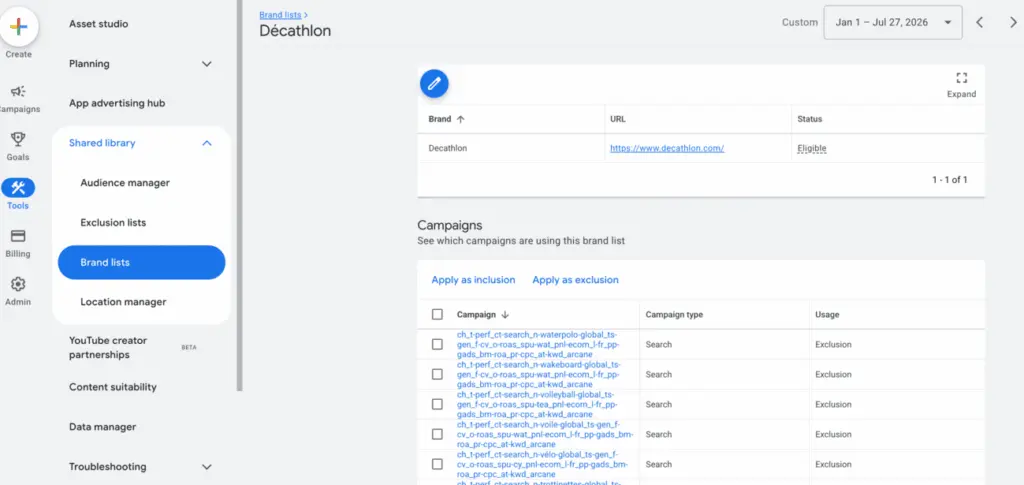
Task: Open the decathlon.com URL link
Action: [667, 148]
